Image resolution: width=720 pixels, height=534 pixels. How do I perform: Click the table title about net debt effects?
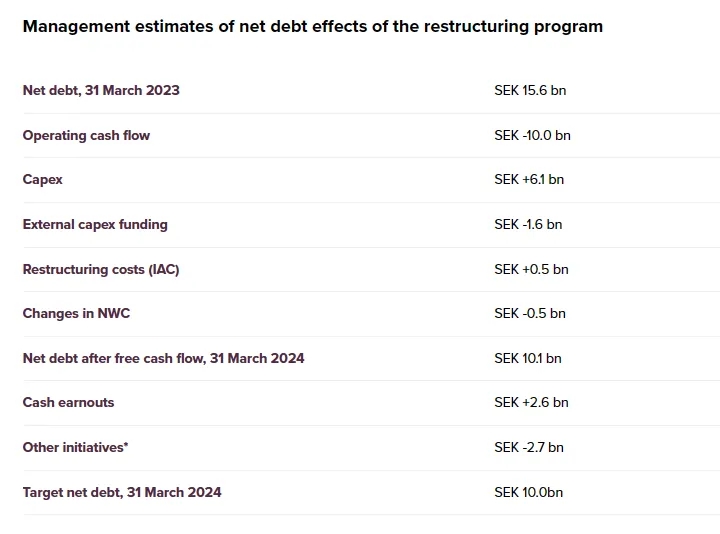tap(312, 27)
